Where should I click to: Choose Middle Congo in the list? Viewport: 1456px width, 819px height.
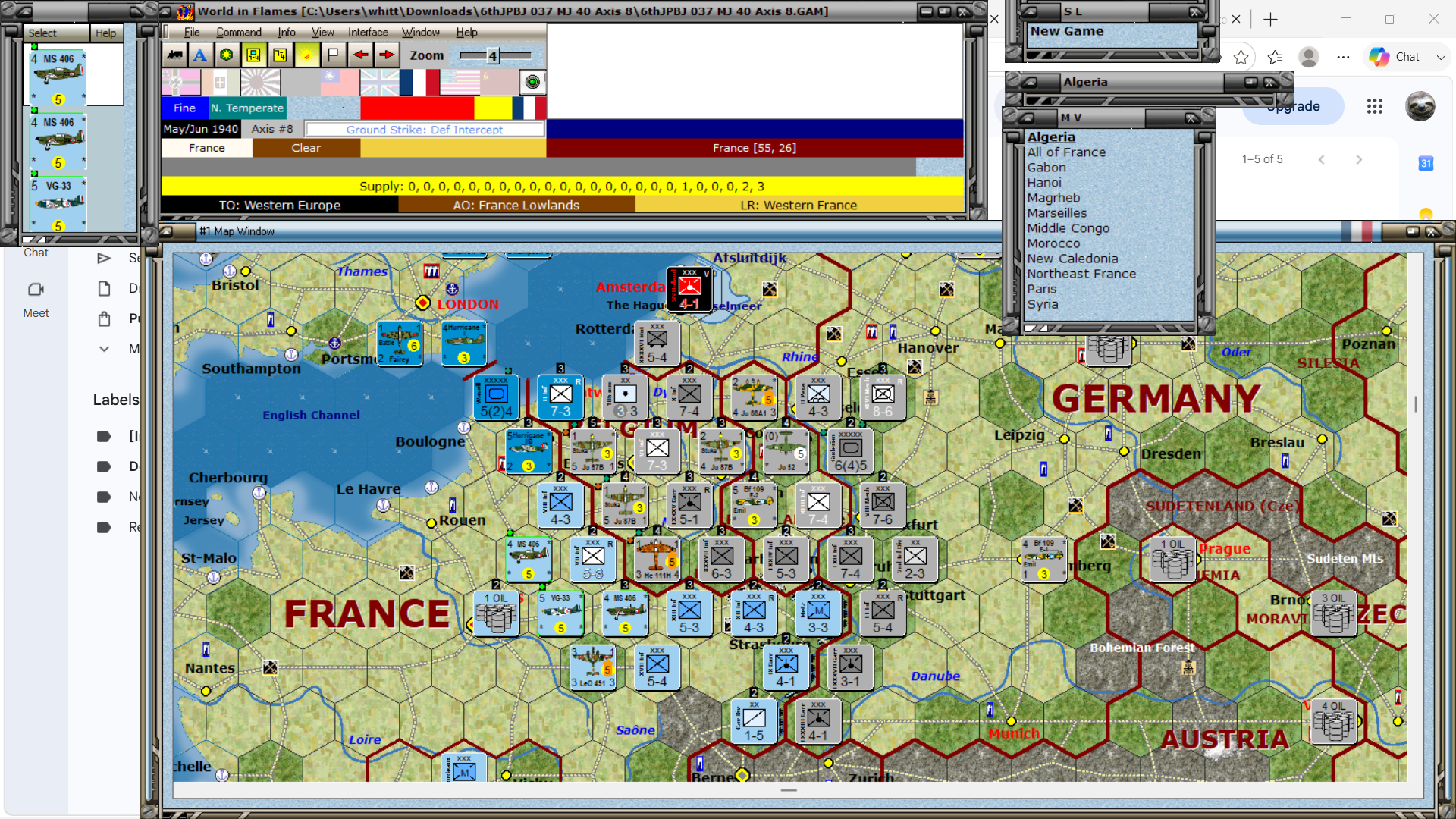[1068, 228]
